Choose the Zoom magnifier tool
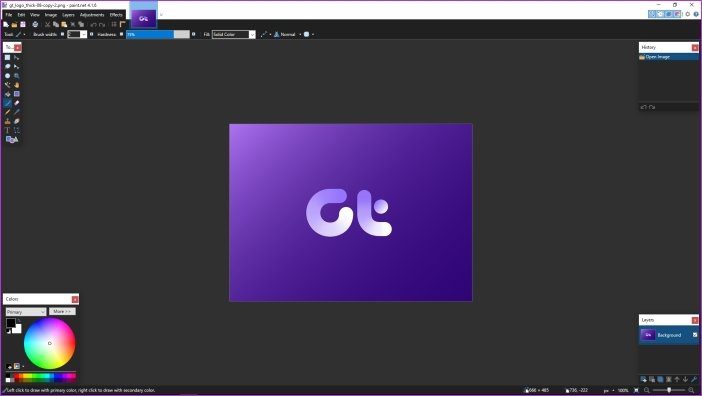This screenshot has height=396, width=702. click(17, 76)
